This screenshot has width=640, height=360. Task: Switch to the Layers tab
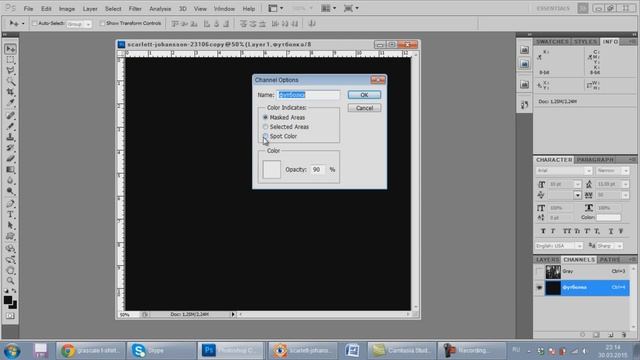(x=547, y=260)
